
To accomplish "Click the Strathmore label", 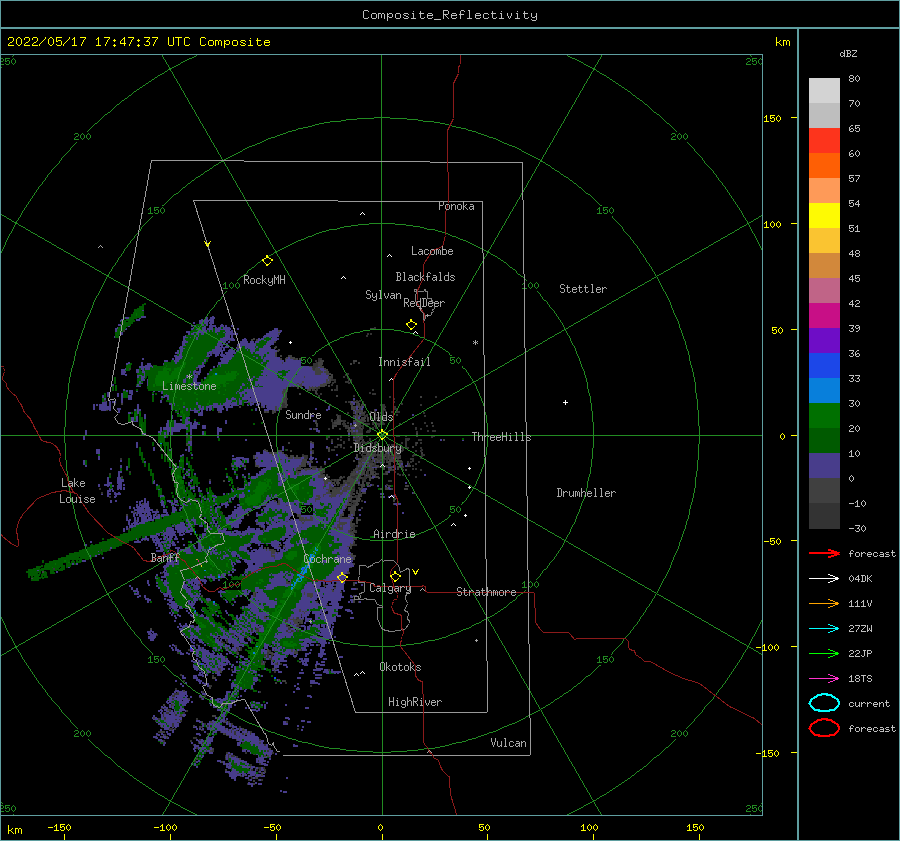I will coord(486,592).
